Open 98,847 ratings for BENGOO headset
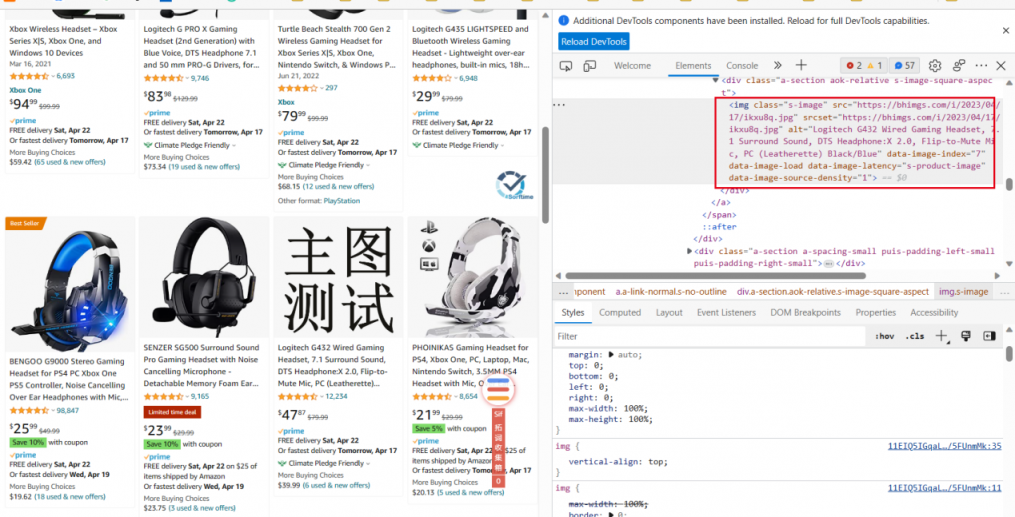The width and height of the screenshot is (1015, 517). point(67,410)
